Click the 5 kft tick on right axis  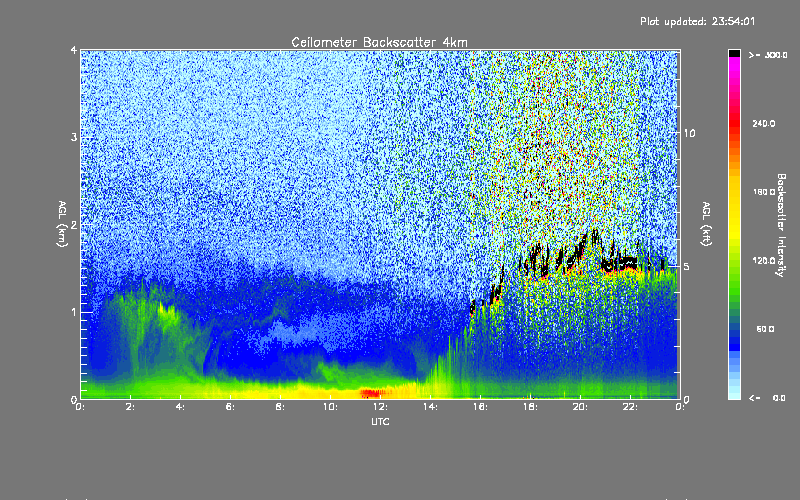[x=687, y=266]
